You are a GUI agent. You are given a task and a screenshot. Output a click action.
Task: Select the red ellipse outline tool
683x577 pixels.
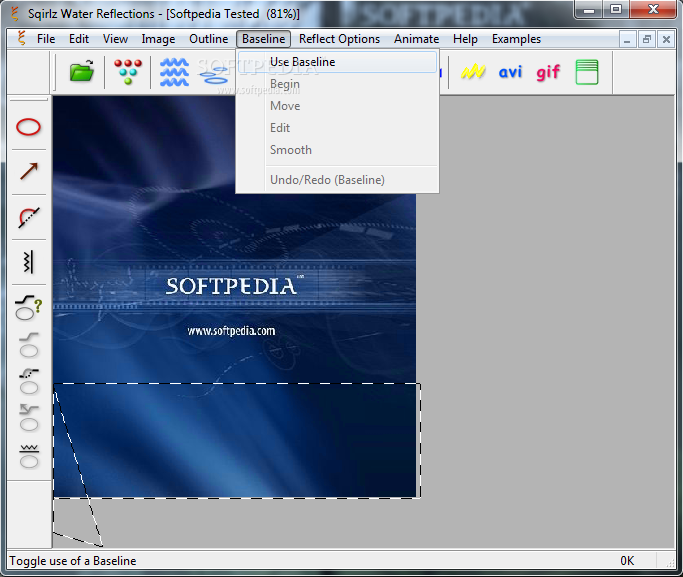tap(28, 127)
